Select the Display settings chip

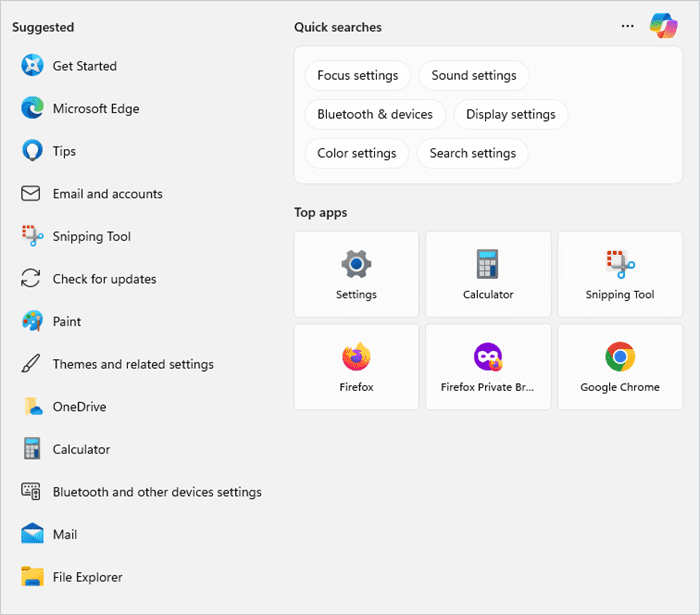(511, 114)
